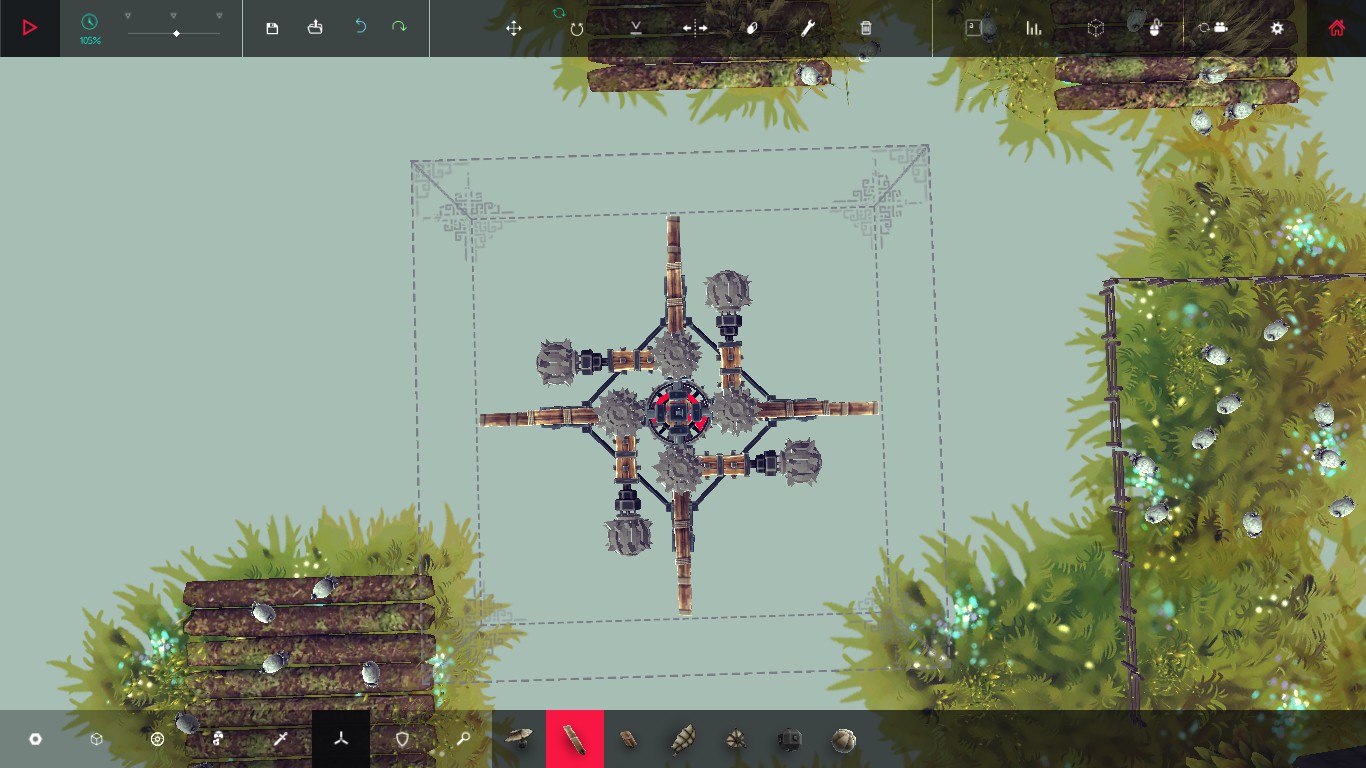Open the bar chart statistics panel
This screenshot has width=1366, height=768.
[x=1034, y=28]
